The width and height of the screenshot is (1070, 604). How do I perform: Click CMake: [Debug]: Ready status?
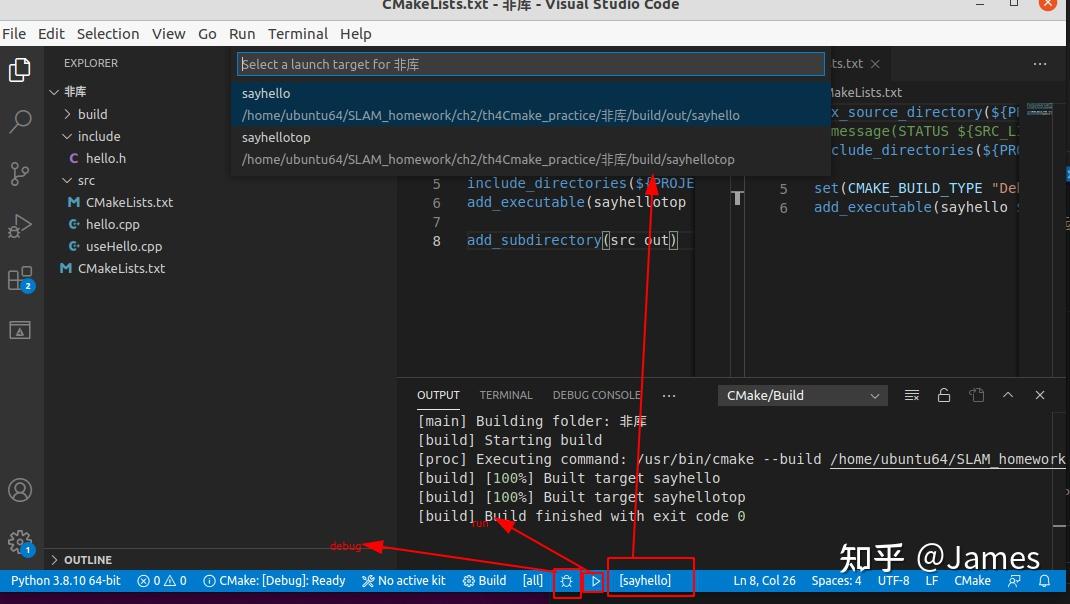pyautogui.click(x=274, y=581)
